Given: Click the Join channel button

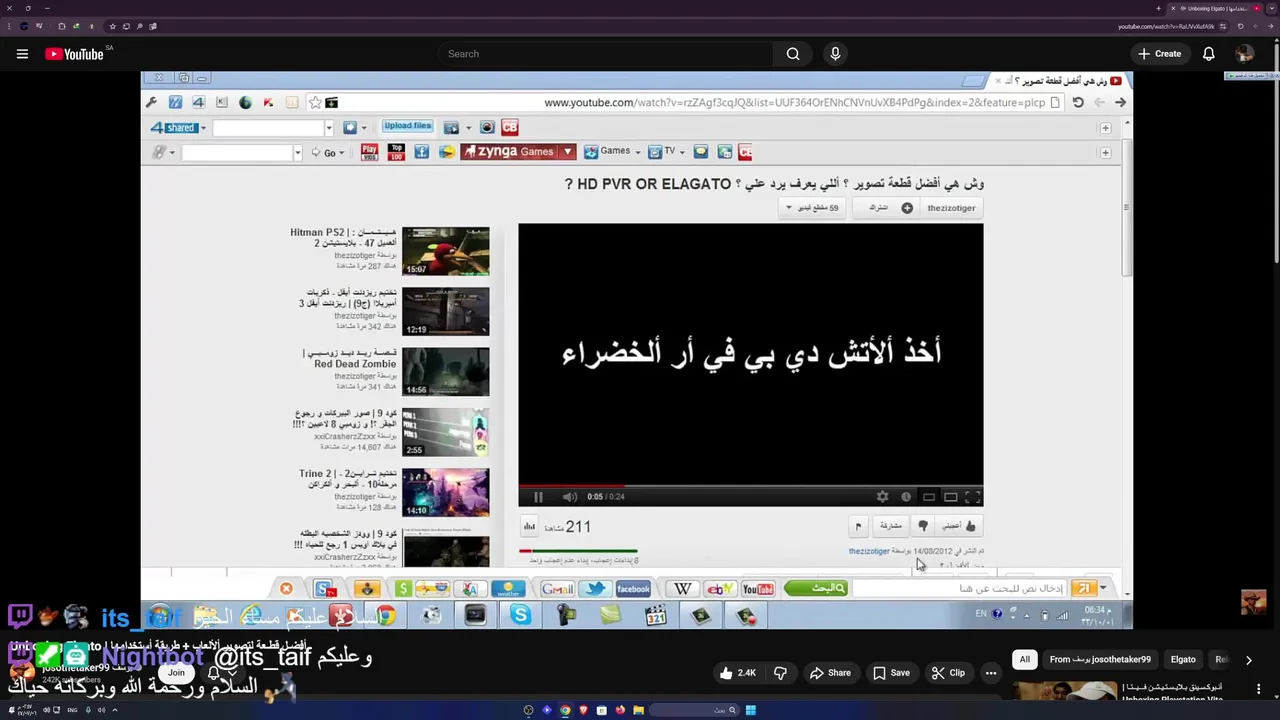Looking at the screenshot, I should coord(177,673).
